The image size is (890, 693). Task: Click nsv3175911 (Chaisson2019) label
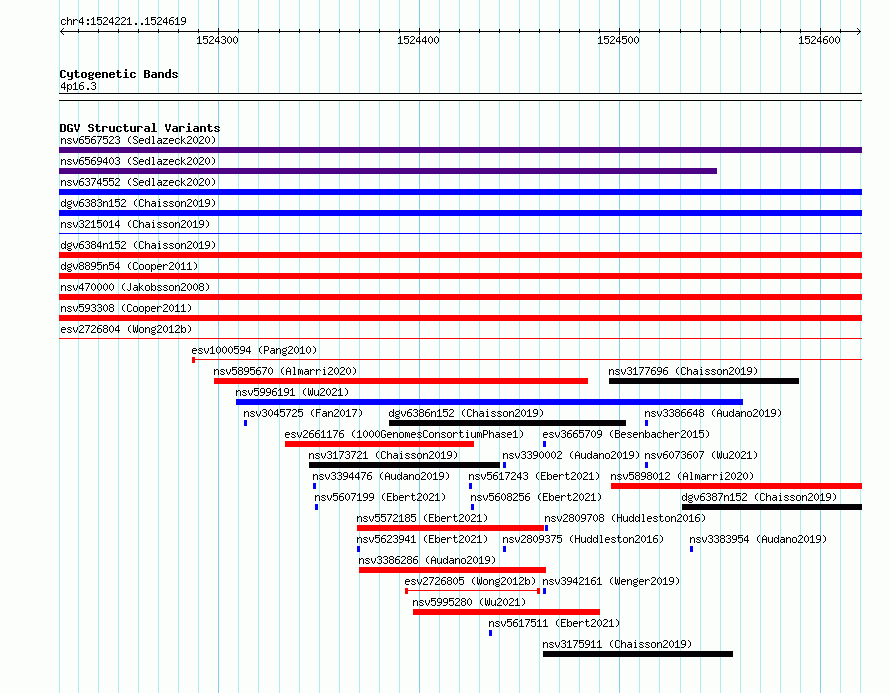coord(618,644)
